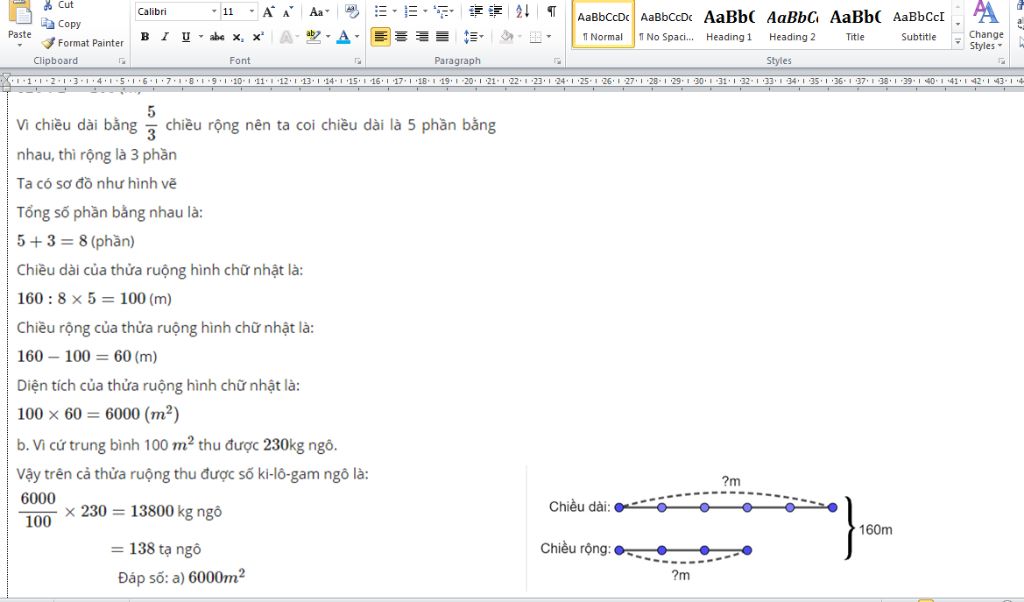This screenshot has height=602, width=1024.
Task: Apply the Title style
Action: (x=855, y=24)
